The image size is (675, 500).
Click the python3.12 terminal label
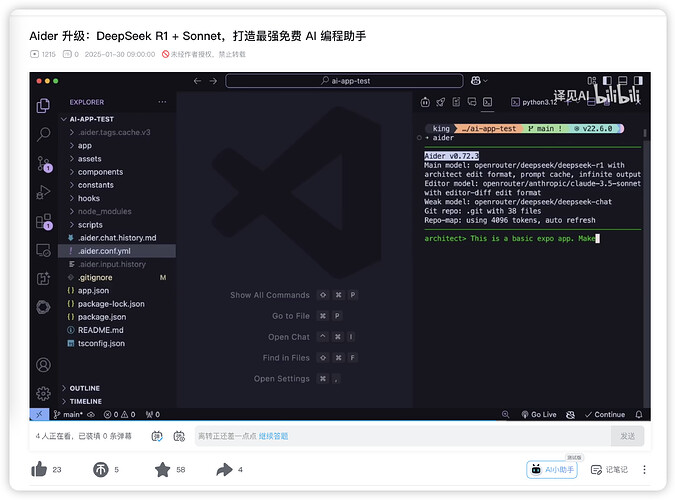(x=533, y=102)
